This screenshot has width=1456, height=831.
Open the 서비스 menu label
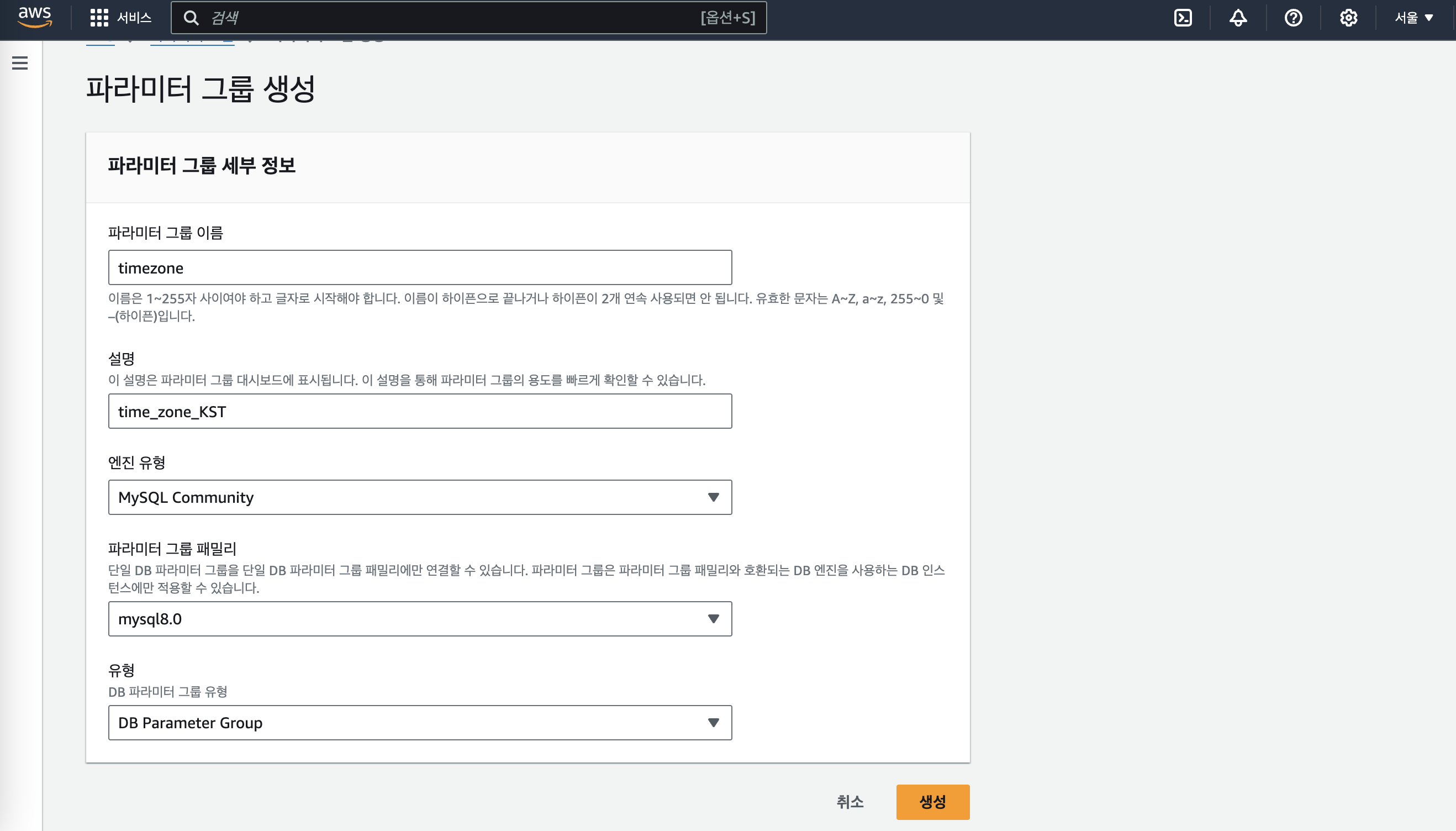[x=134, y=18]
